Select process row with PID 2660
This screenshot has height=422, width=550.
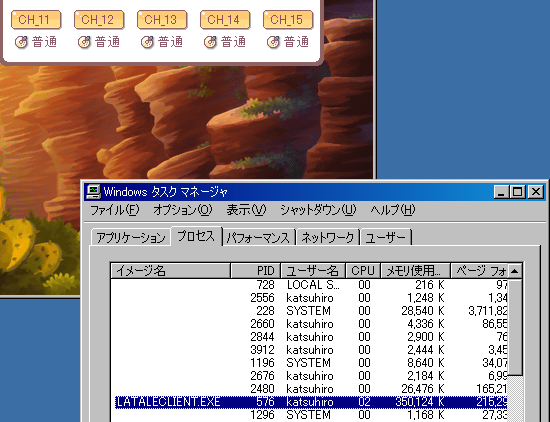point(309,324)
